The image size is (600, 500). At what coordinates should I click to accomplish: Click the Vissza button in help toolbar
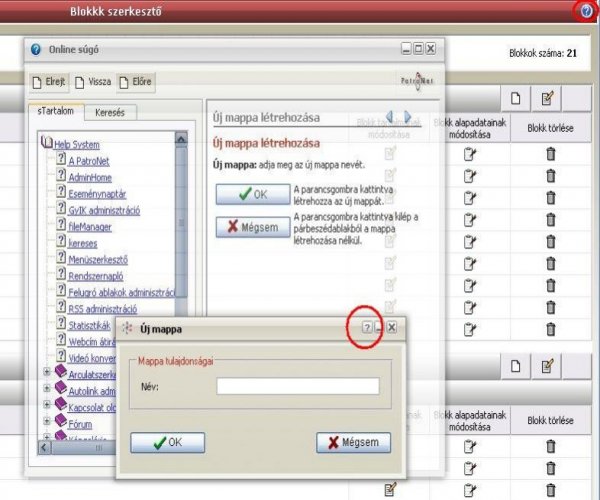[92, 81]
